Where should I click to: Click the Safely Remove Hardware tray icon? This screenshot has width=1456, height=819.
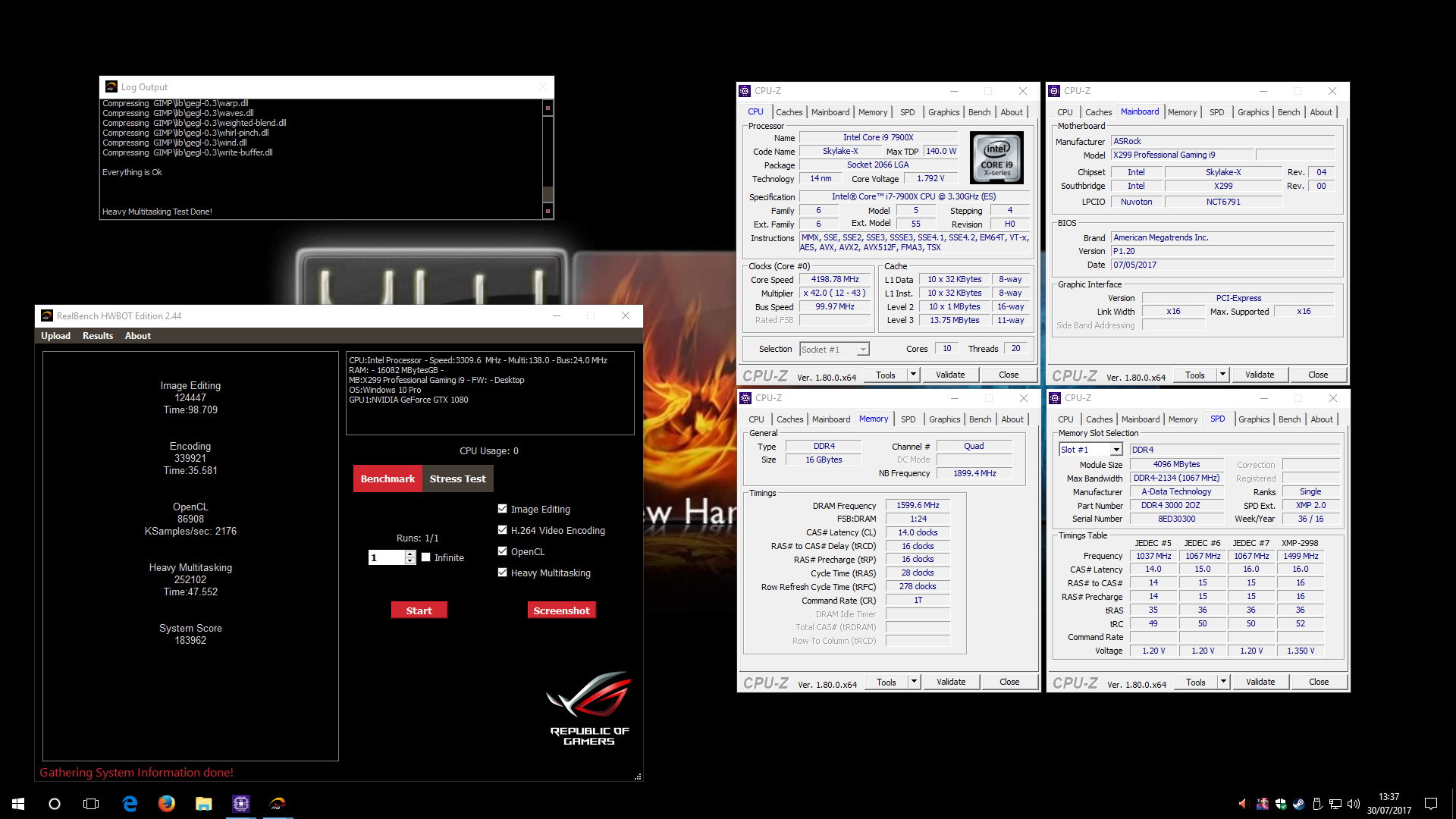coord(1317,804)
